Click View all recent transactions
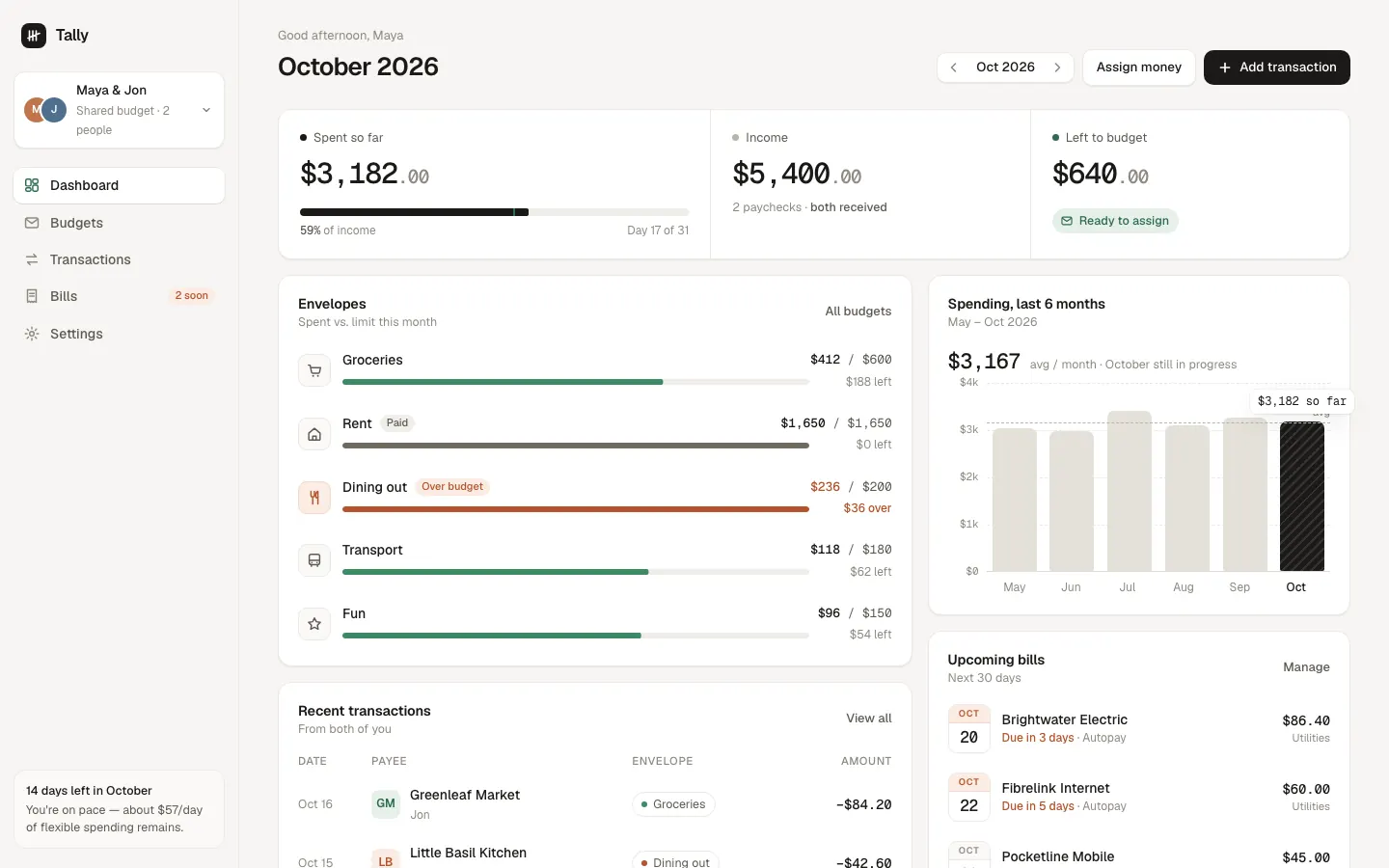The width and height of the screenshot is (1389, 868). coord(869,719)
